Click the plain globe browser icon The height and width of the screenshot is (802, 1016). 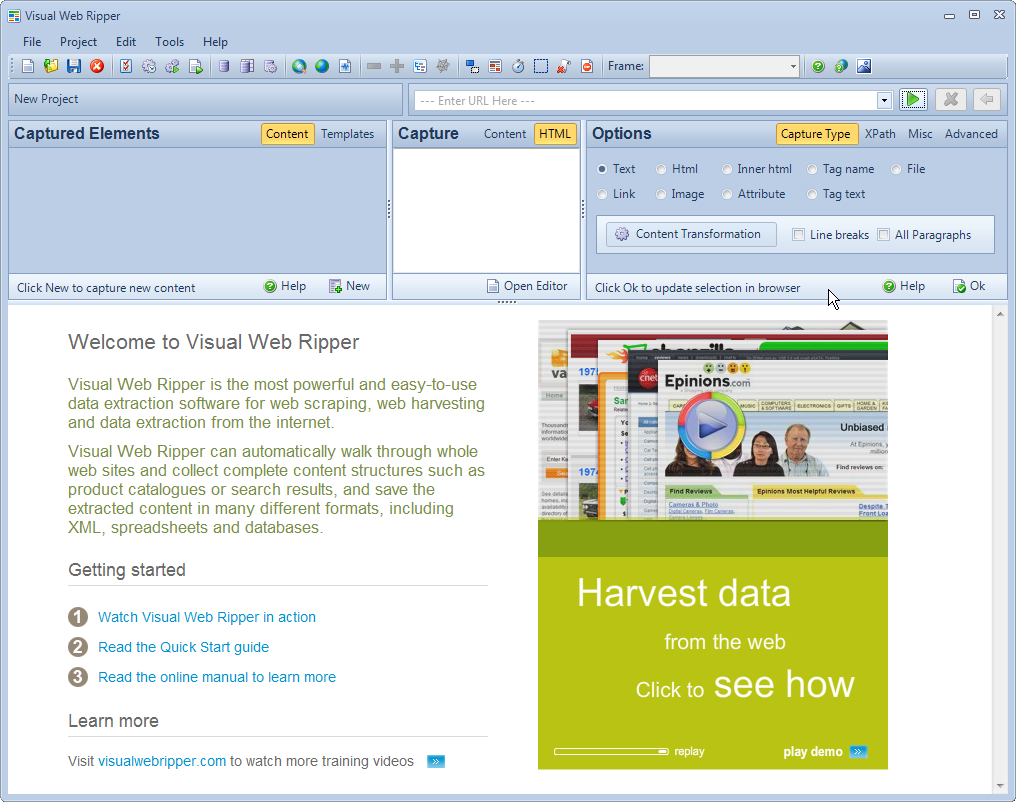(x=322, y=66)
